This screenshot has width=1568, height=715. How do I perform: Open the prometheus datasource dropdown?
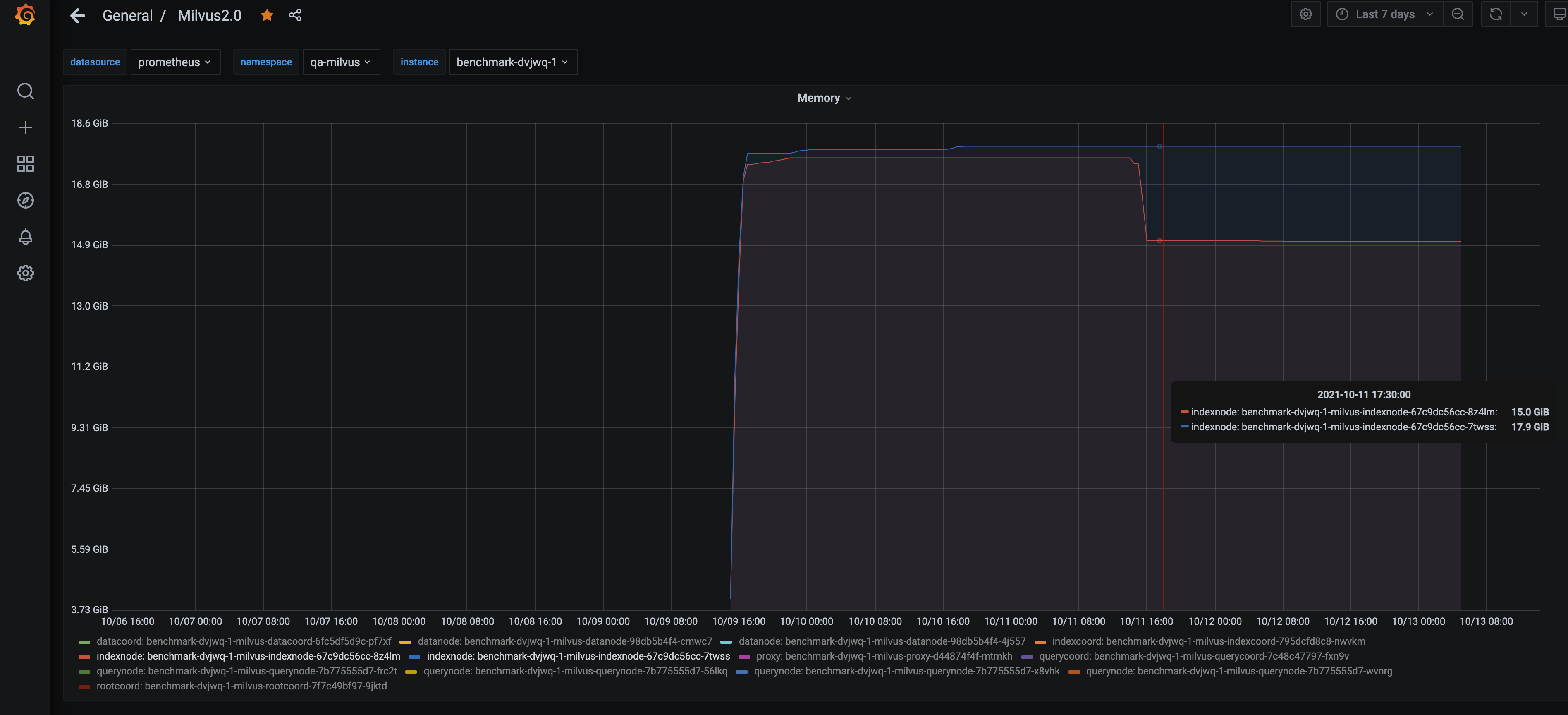click(175, 62)
